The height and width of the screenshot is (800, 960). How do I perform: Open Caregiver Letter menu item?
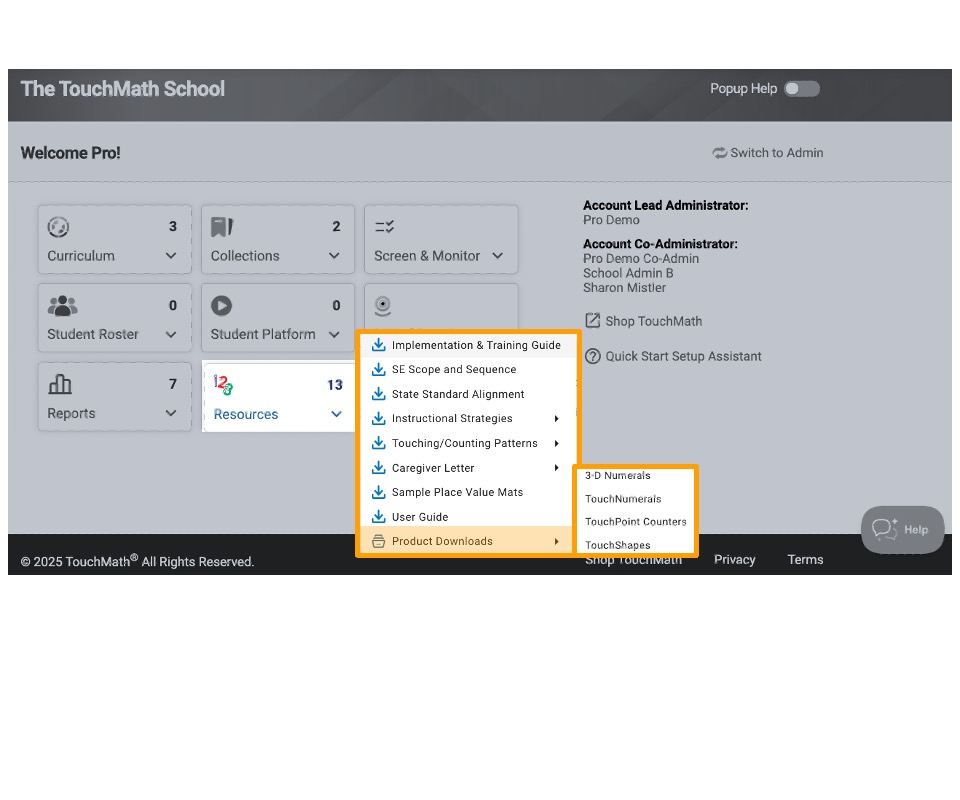click(x=467, y=468)
